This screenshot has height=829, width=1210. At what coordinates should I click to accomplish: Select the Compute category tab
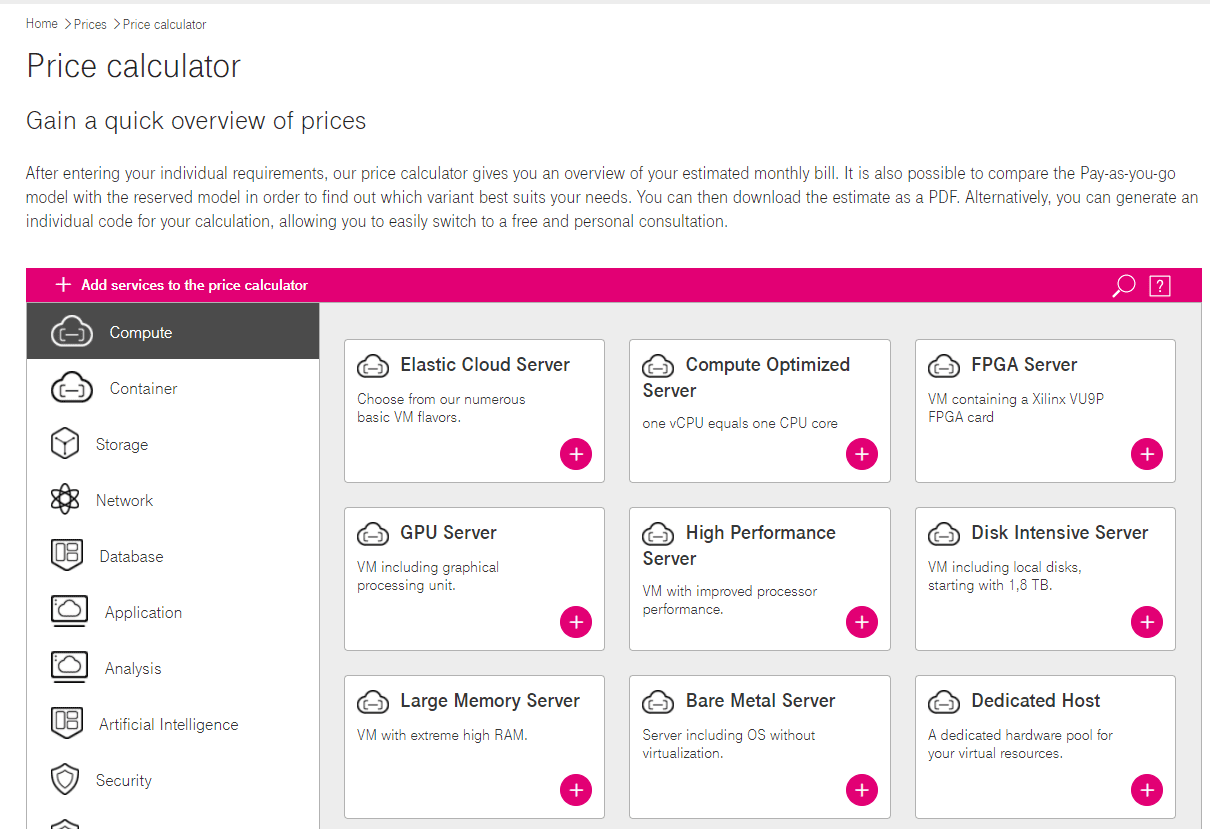pos(173,332)
